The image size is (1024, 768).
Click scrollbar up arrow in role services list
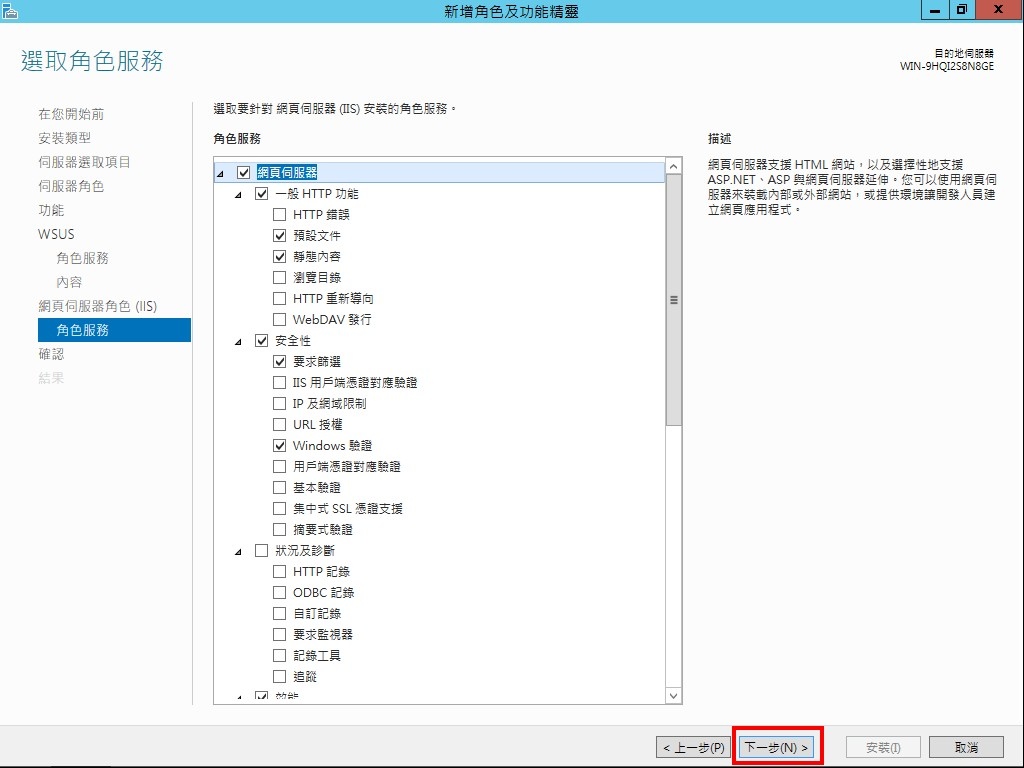tap(674, 166)
